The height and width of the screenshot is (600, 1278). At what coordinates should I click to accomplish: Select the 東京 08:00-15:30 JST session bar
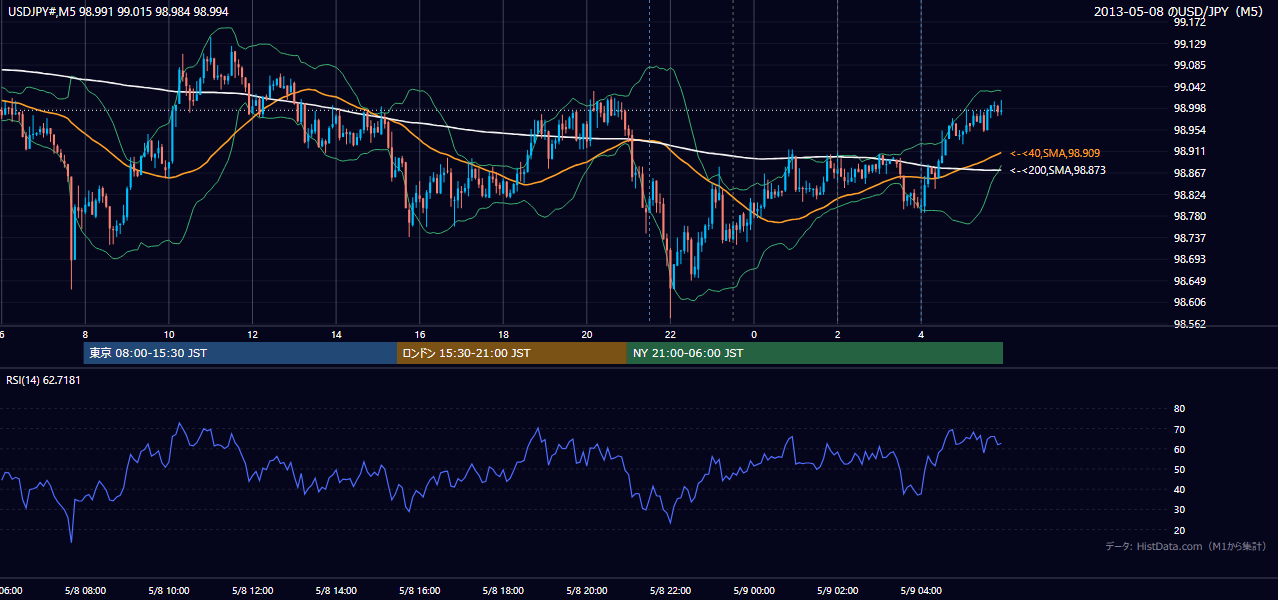coord(240,353)
